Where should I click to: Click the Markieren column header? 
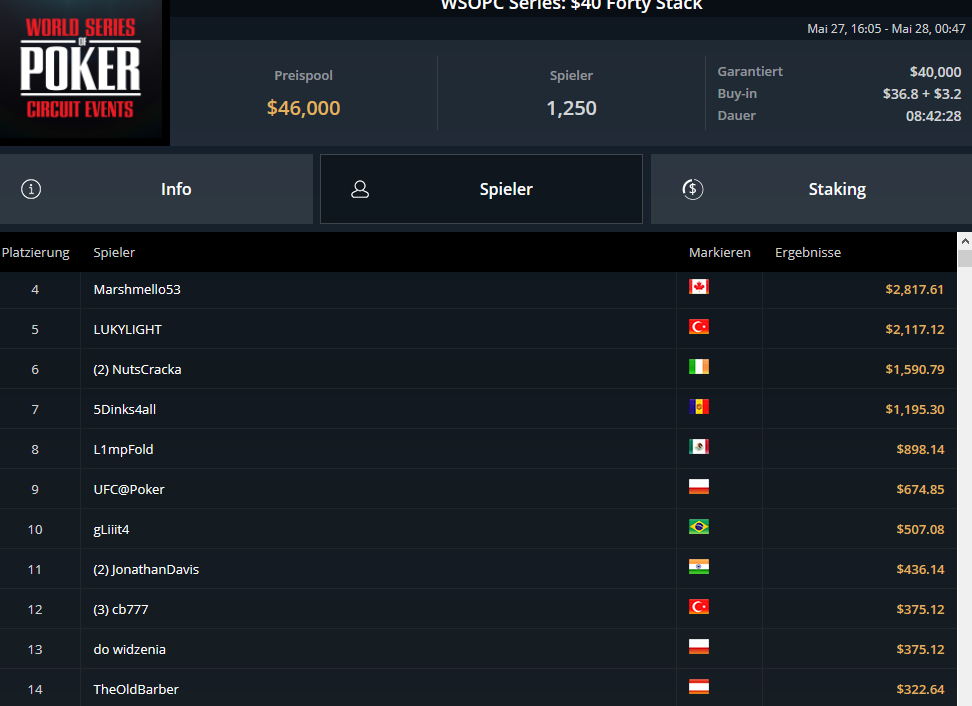click(x=720, y=252)
